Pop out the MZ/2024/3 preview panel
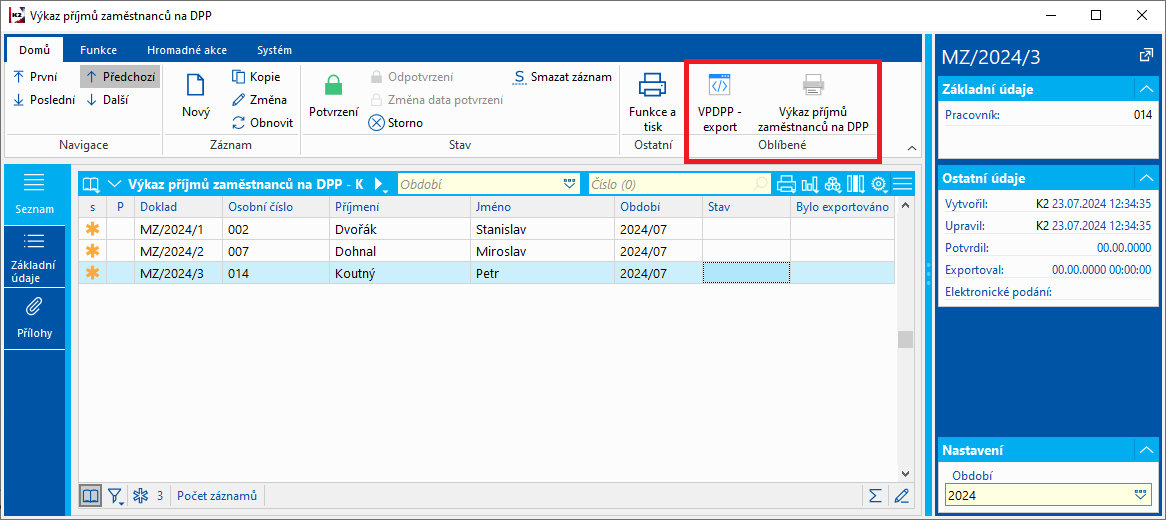Viewport: 1166px width, 520px height. pos(1145,56)
